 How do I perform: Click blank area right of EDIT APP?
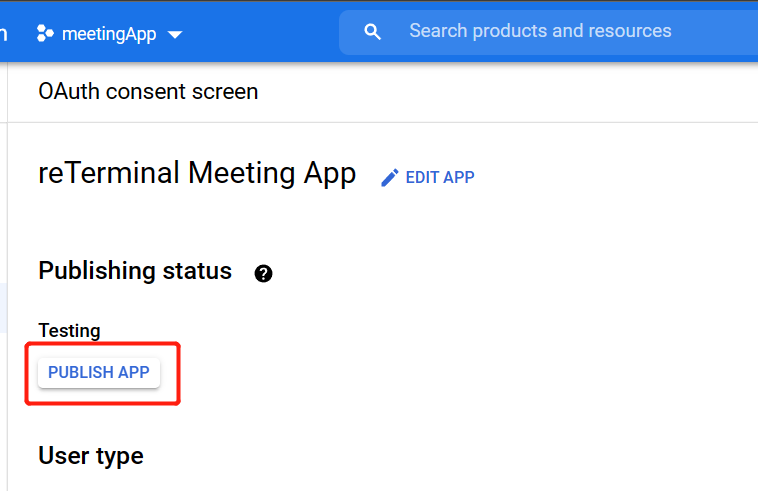pos(620,178)
